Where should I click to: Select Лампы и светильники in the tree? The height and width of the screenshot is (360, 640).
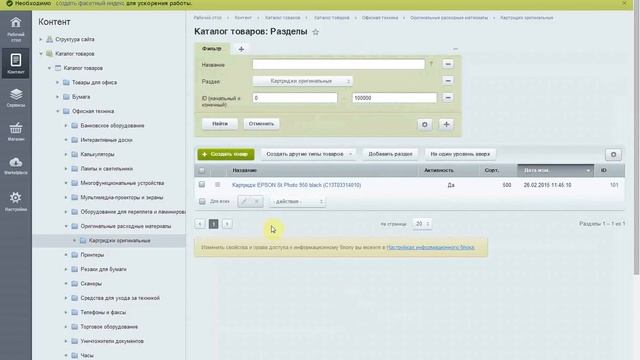pyautogui.click(x=107, y=169)
